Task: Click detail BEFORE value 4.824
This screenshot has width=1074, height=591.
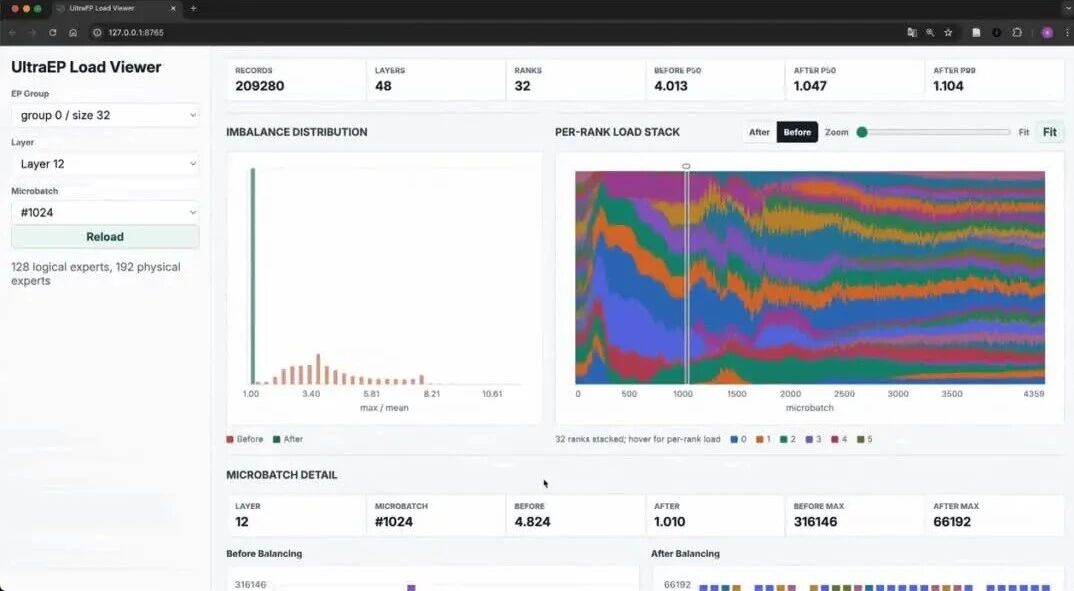Action: pos(532,522)
